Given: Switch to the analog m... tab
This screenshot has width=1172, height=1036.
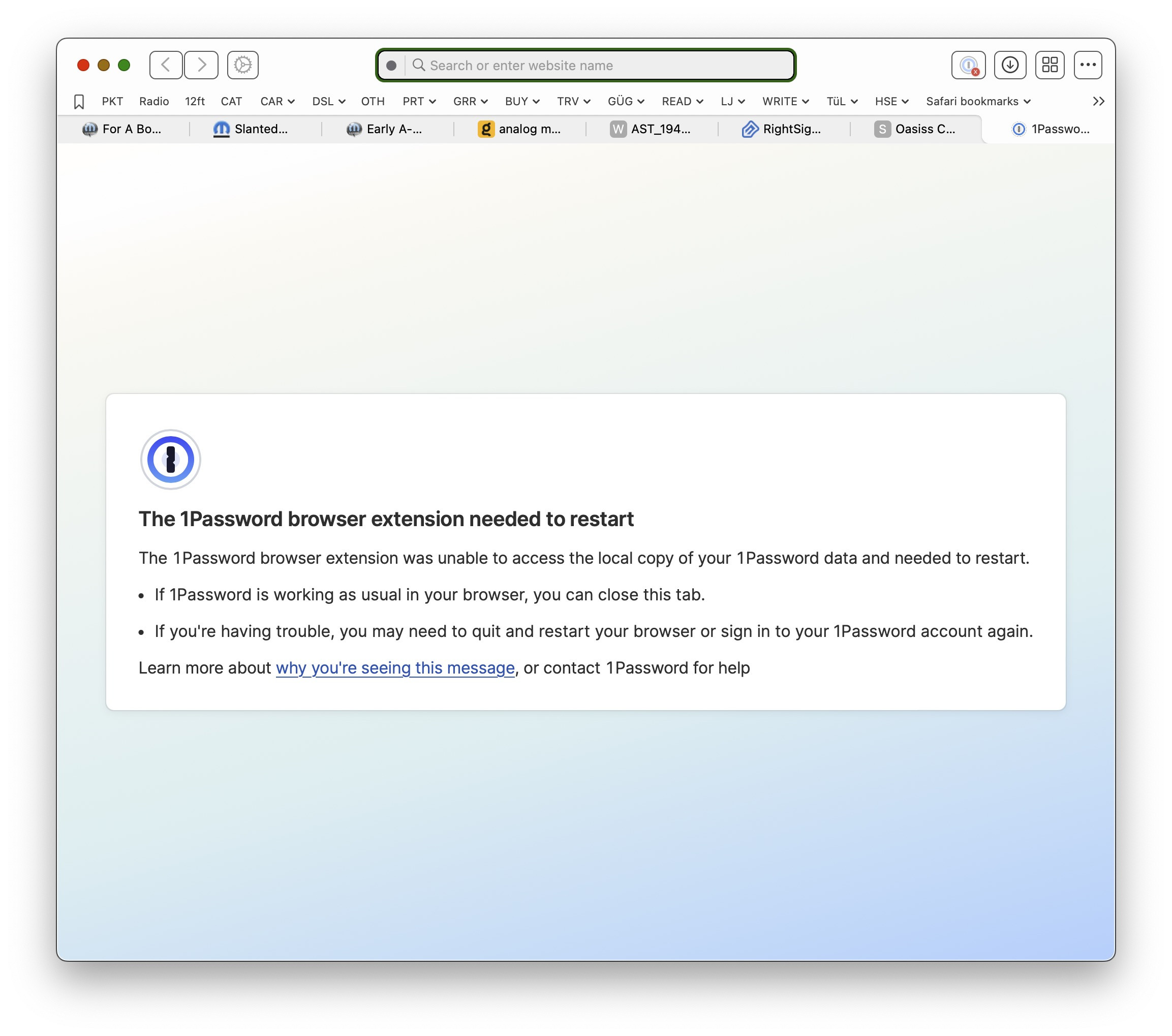Looking at the screenshot, I should [520, 129].
